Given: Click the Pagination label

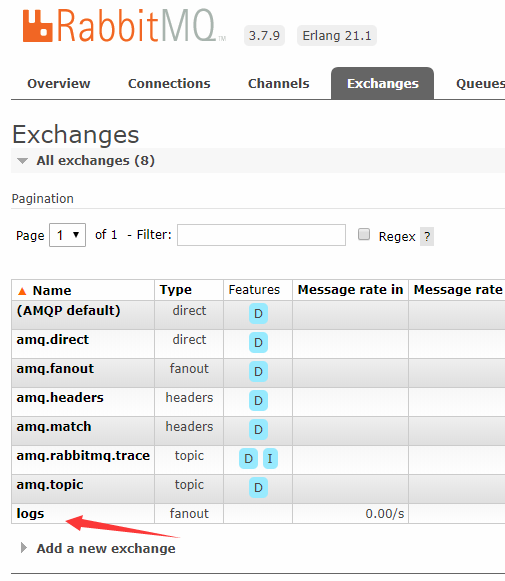Looking at the screenshot, I should pos(43,199).
